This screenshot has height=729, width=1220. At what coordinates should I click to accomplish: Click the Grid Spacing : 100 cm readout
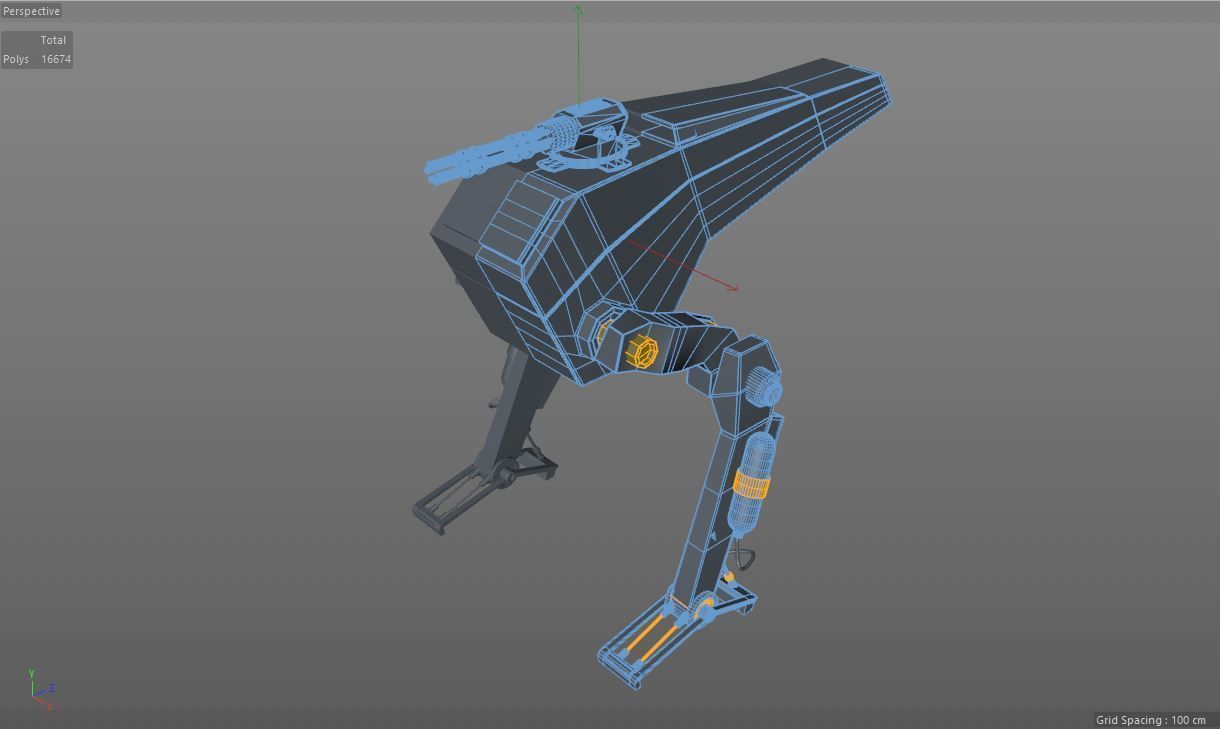pos(1151,720)
